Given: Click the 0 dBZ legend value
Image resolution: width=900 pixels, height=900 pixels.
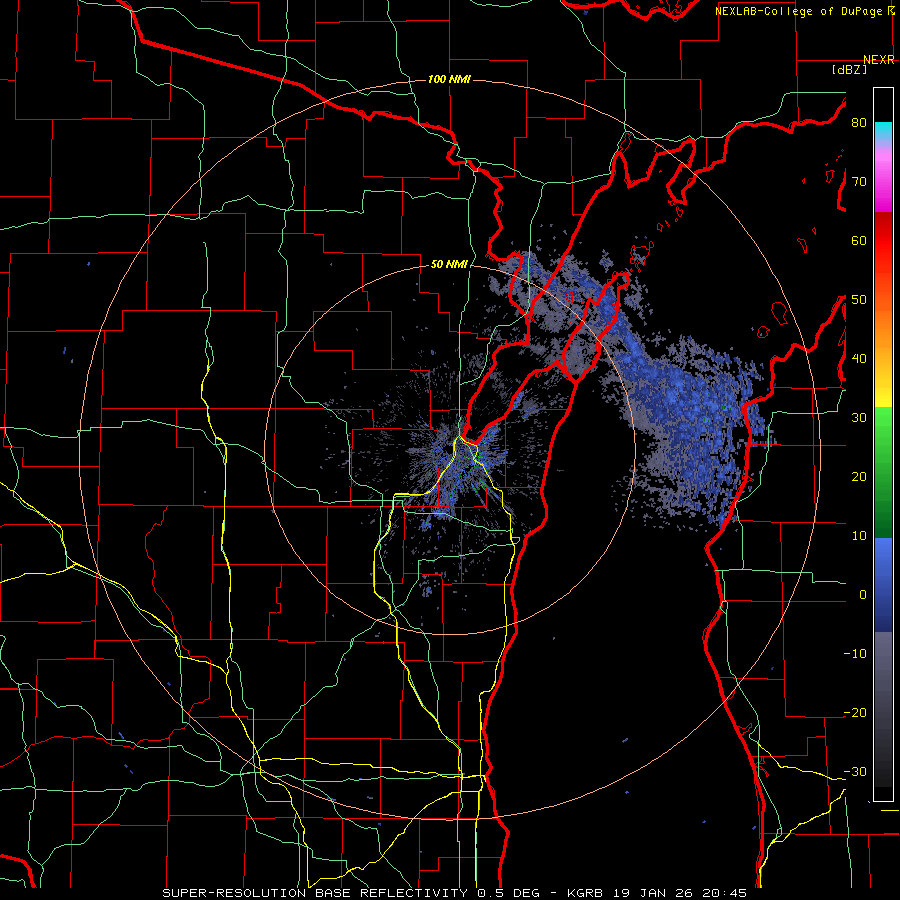Looking at the screenshot, I should (863, 595).
